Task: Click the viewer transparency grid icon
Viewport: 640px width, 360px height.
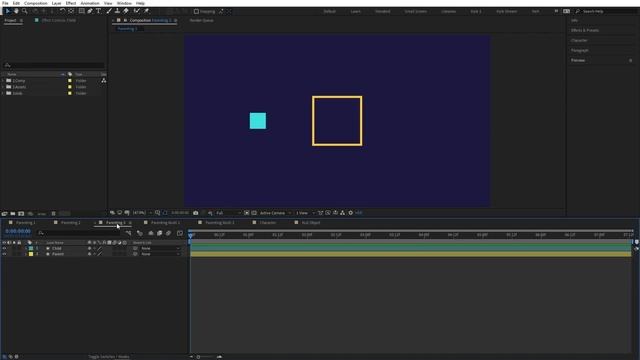Action: (x=254, y=213)
